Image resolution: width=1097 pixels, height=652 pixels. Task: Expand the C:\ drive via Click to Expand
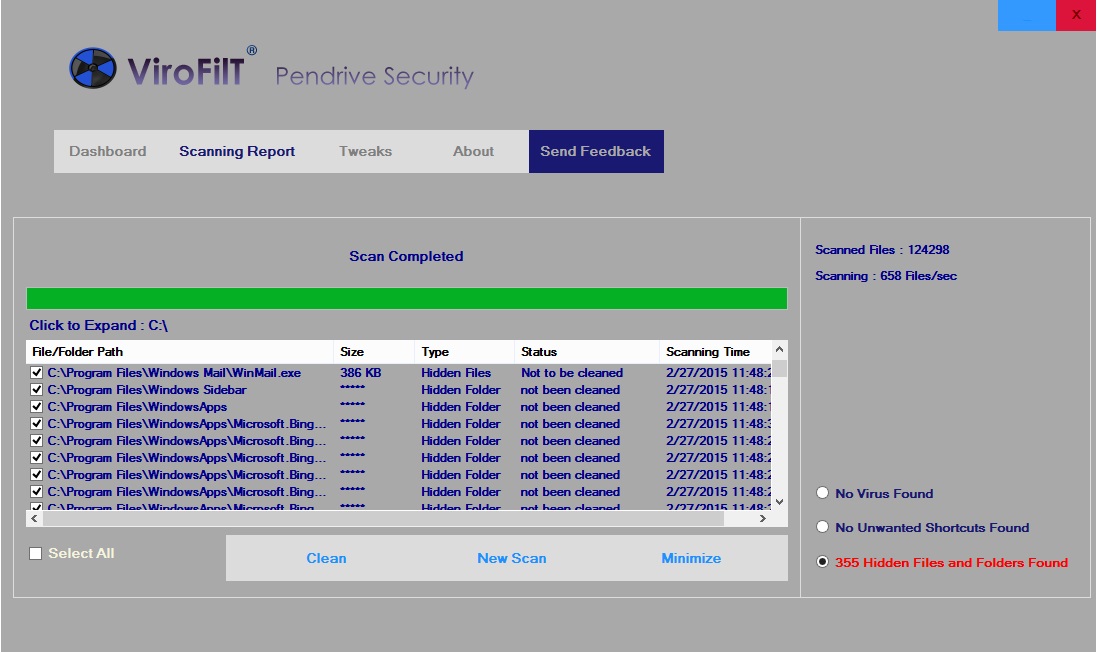99,325
